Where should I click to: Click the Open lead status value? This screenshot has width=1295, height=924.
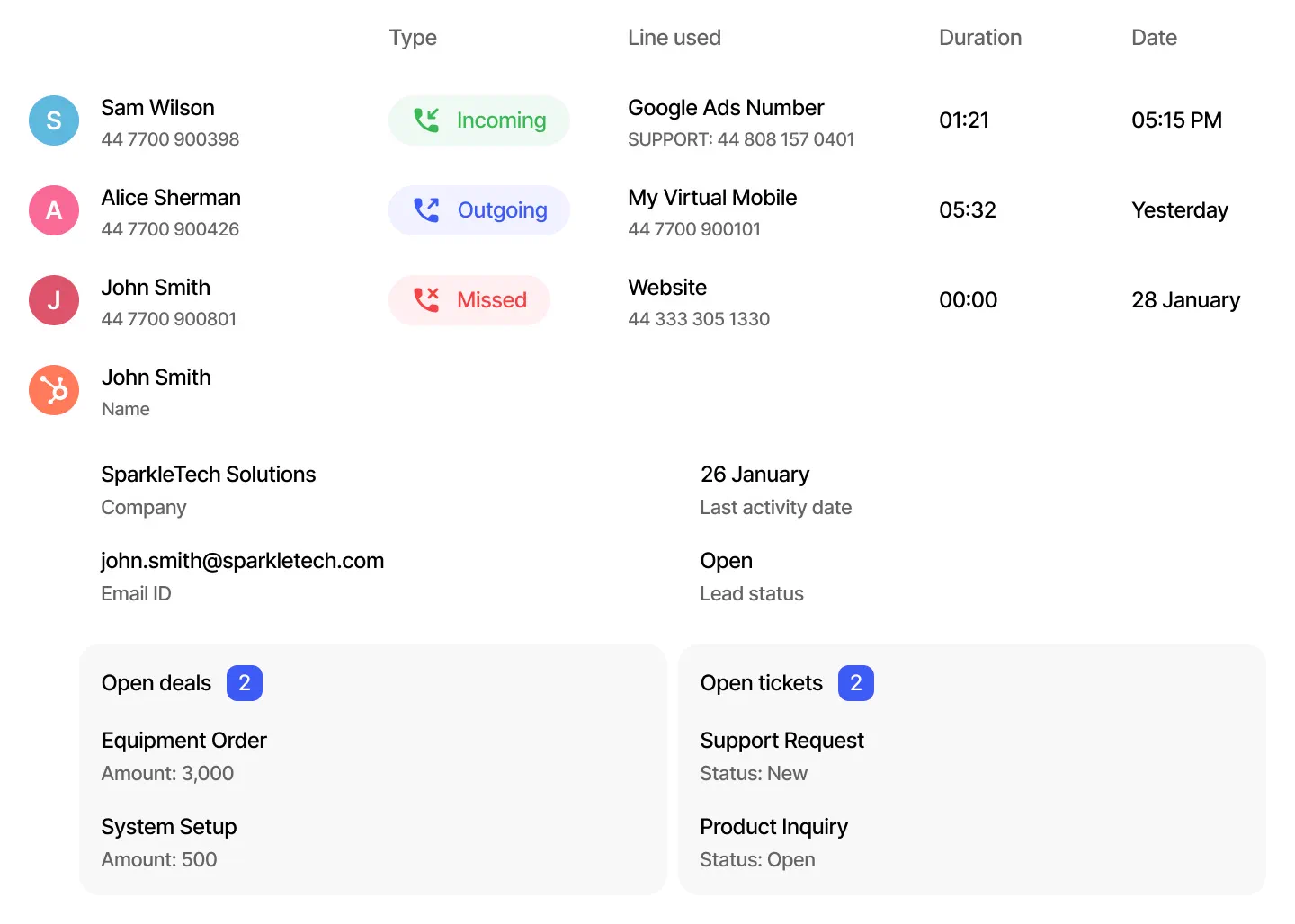726,561
